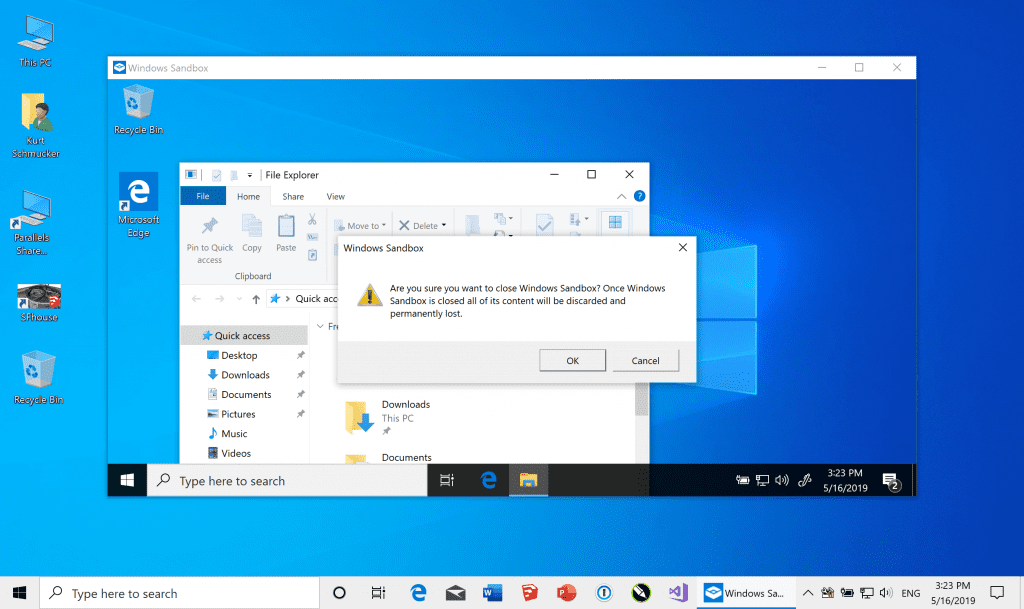This screenshot has width=1024, height=609.
Task: Open Task View in the sandbox taskbar
Action: [x=447, y=480]
